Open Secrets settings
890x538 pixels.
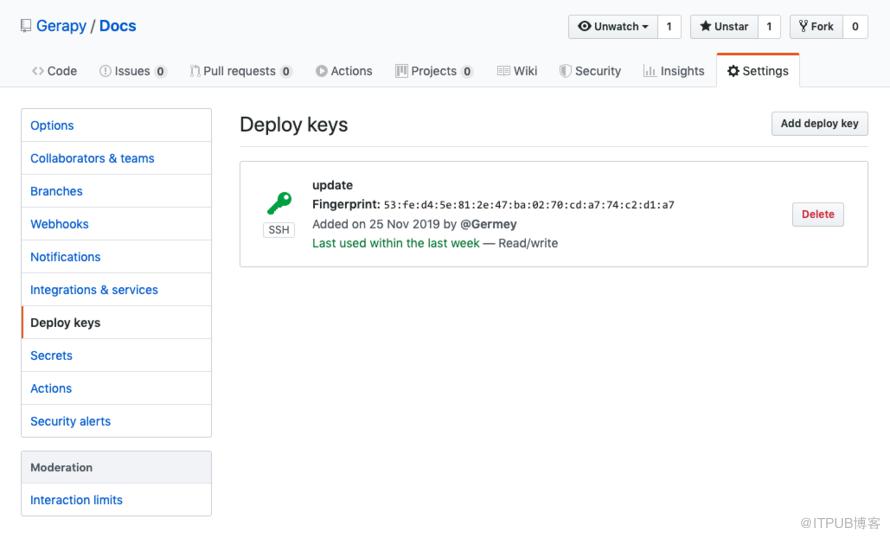pos(116,356)
